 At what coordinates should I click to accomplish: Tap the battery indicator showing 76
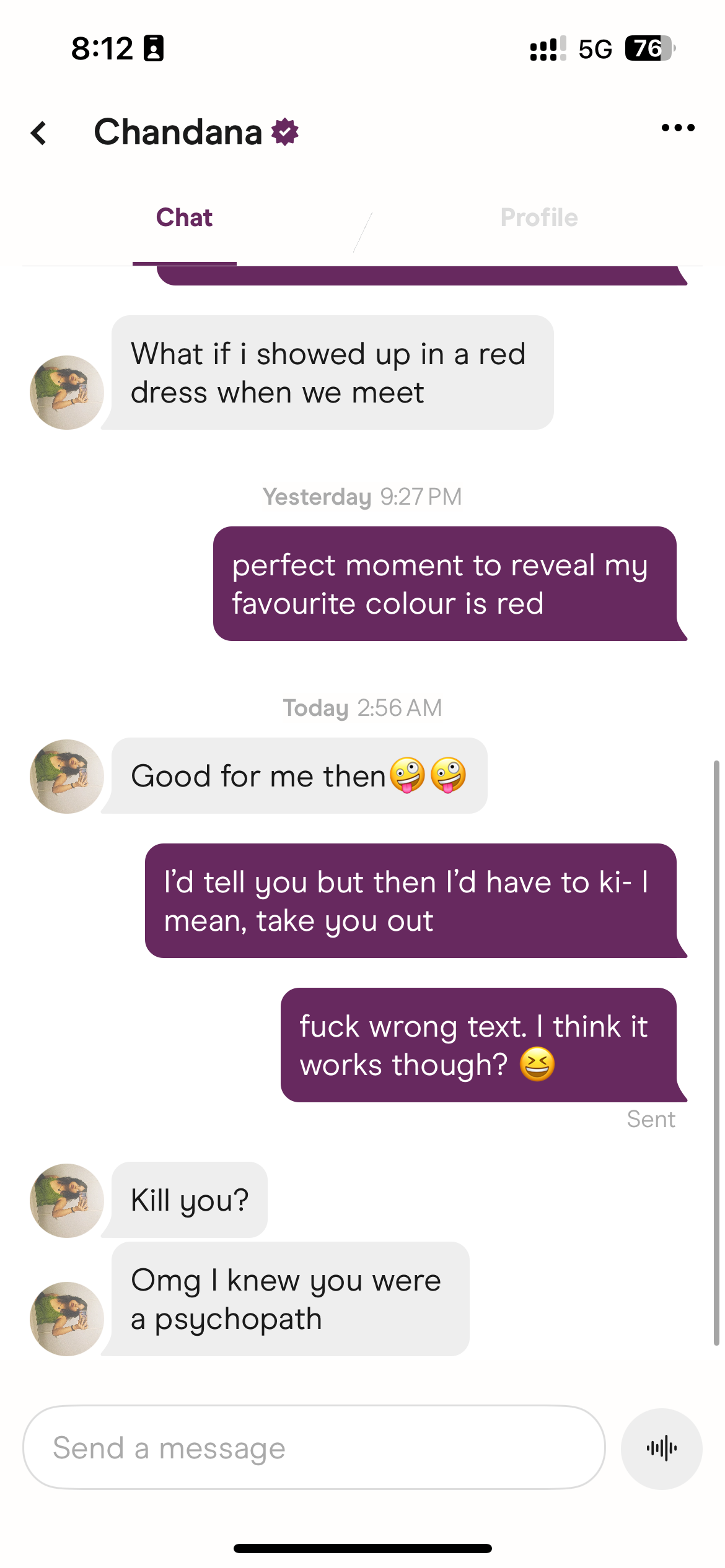click(x=649, y=48)
